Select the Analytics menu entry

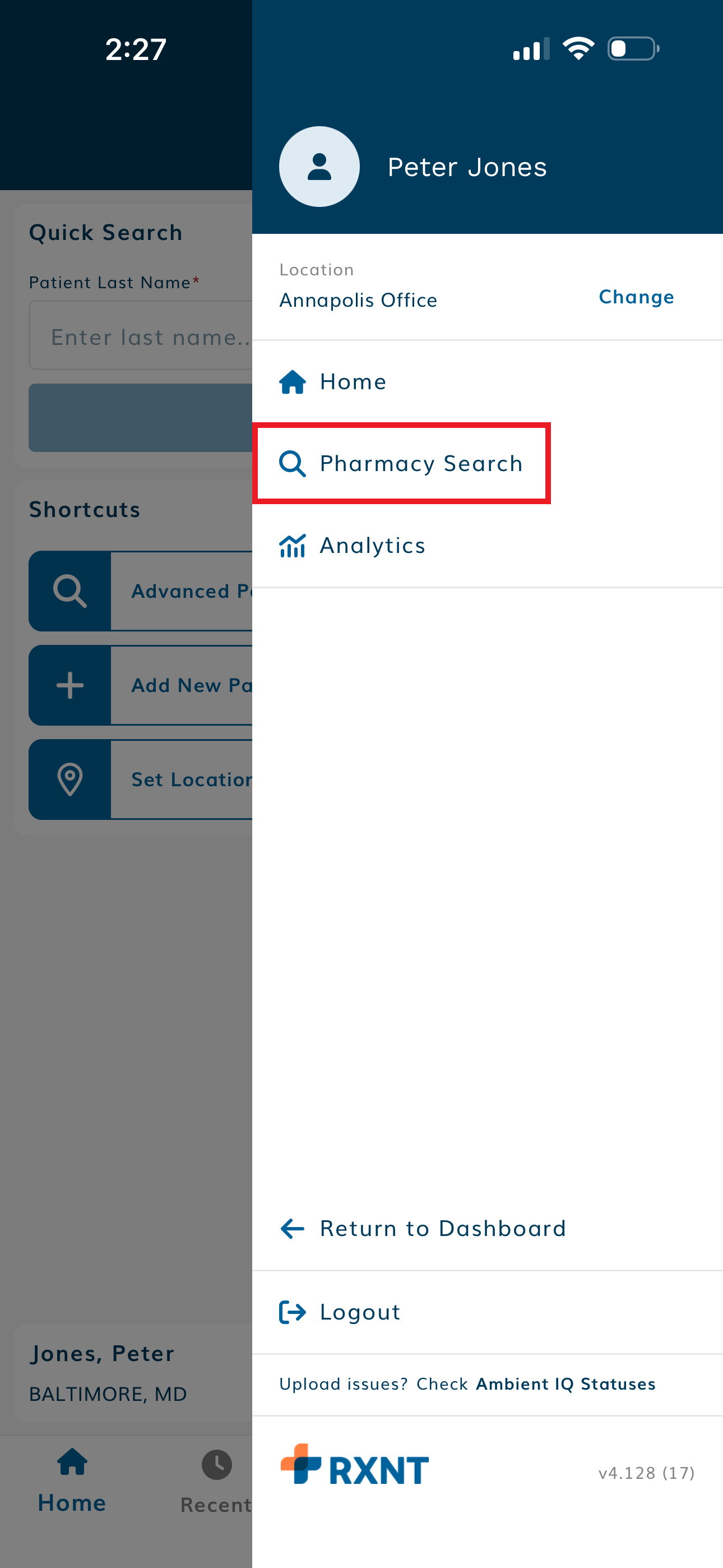373,546
